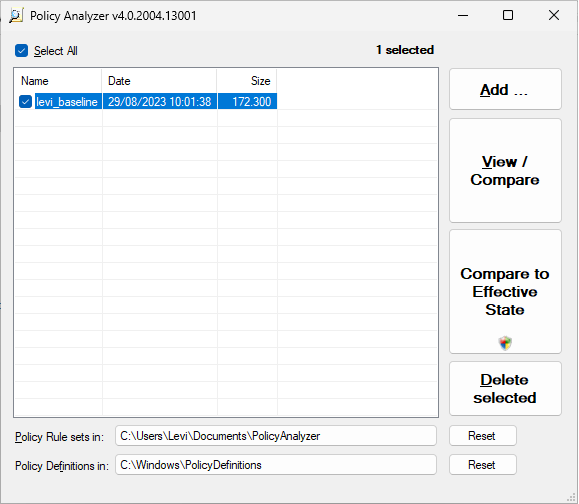Click the resize grip at window corner
This screenshot has width=579, height=504.
click(x=572, y=498)
